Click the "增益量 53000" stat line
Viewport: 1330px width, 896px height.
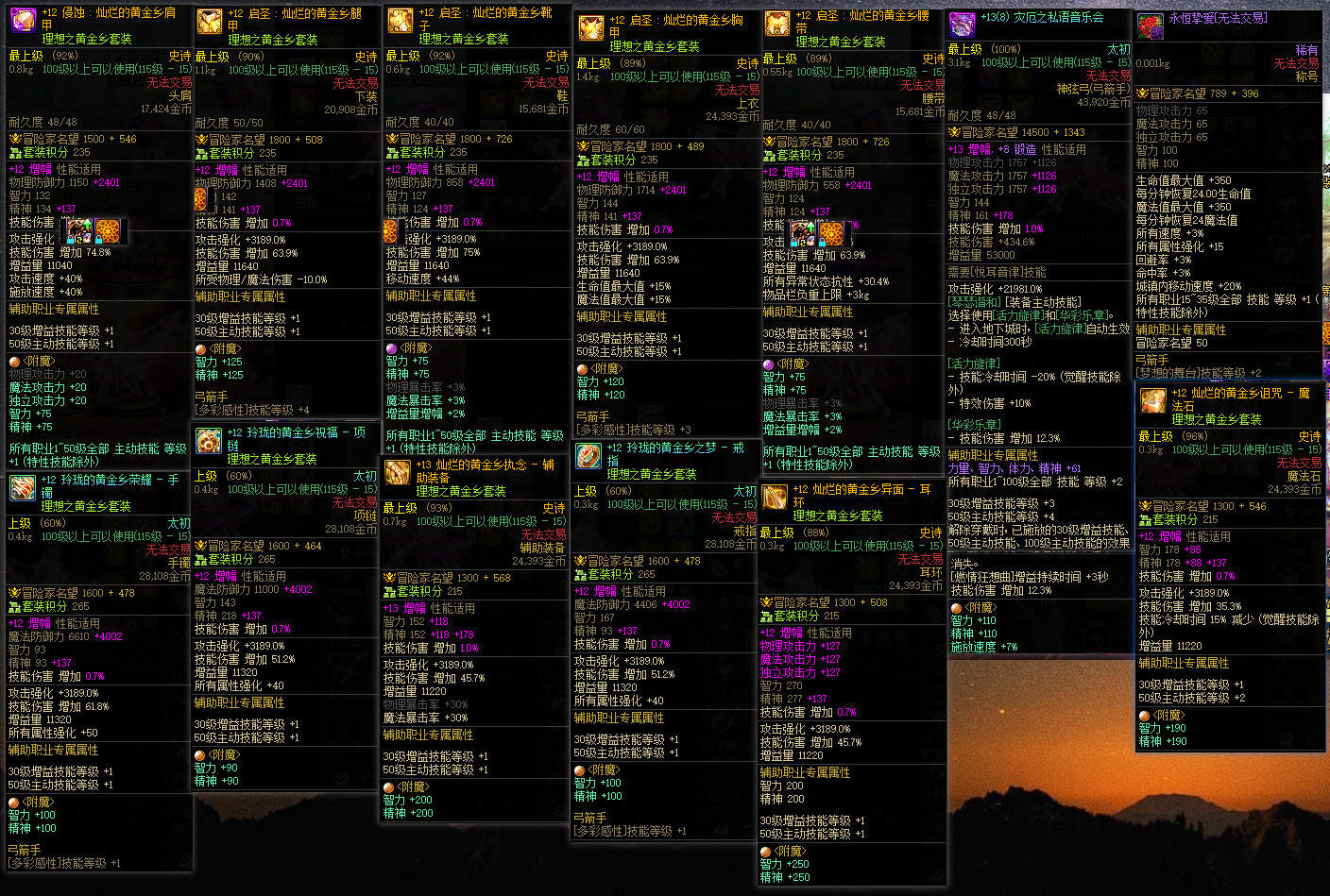click(x=981, y=255)
